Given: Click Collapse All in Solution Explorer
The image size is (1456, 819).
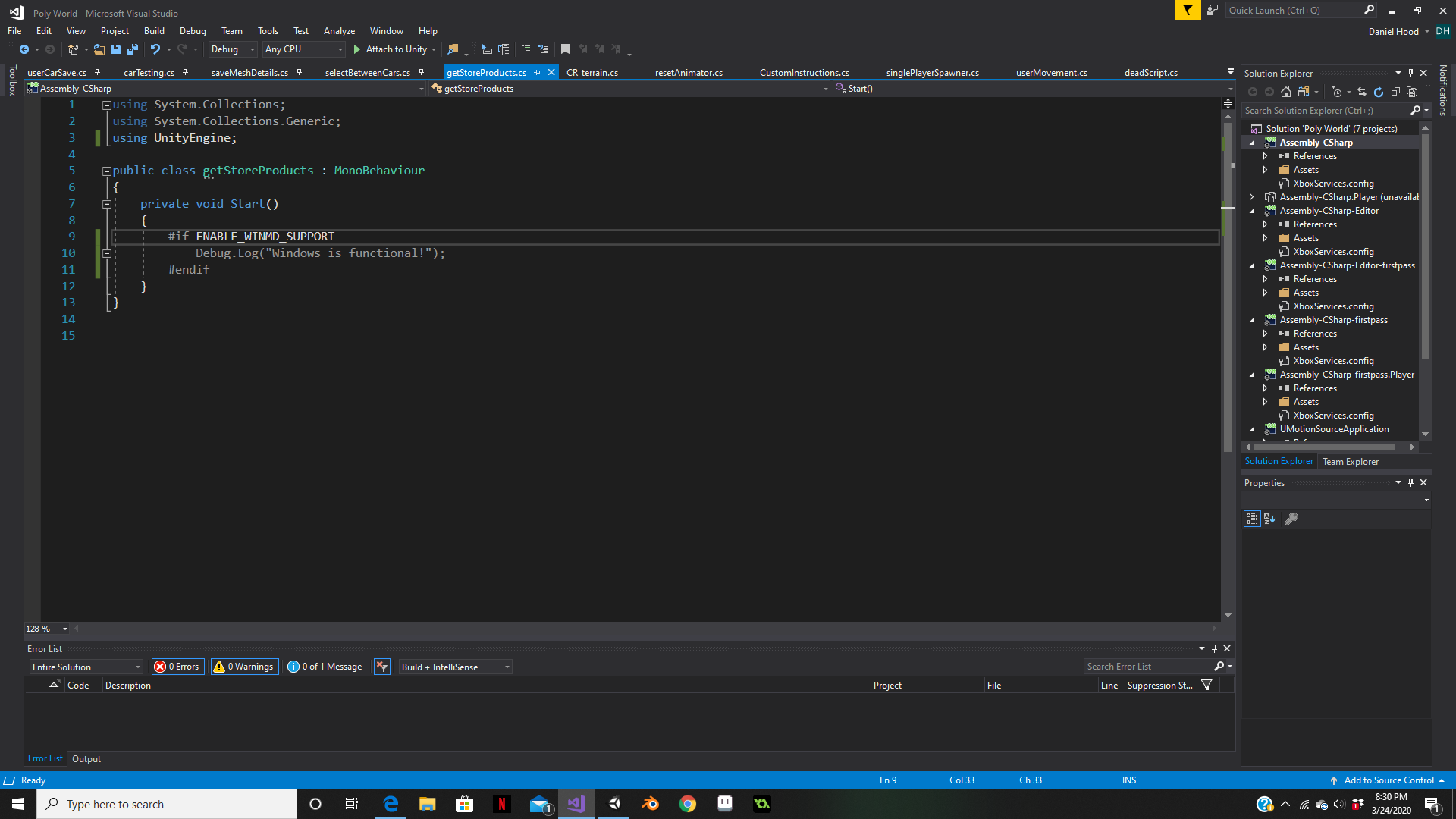Looking at the screenshot, I should coord(1395,92).
